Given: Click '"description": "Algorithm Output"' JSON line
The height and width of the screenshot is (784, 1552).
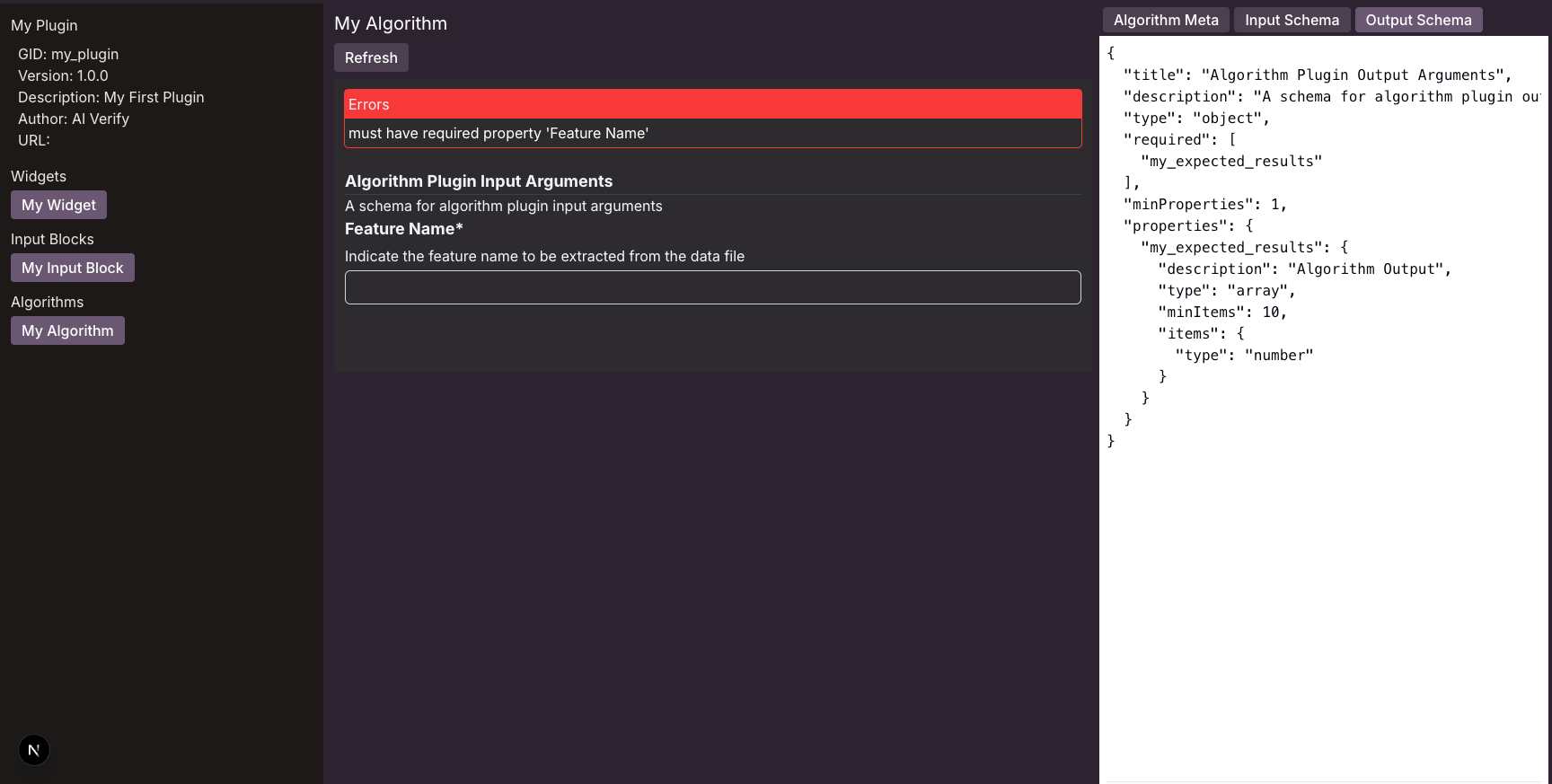Looking at the screenshot, I should click(1305, 269).
